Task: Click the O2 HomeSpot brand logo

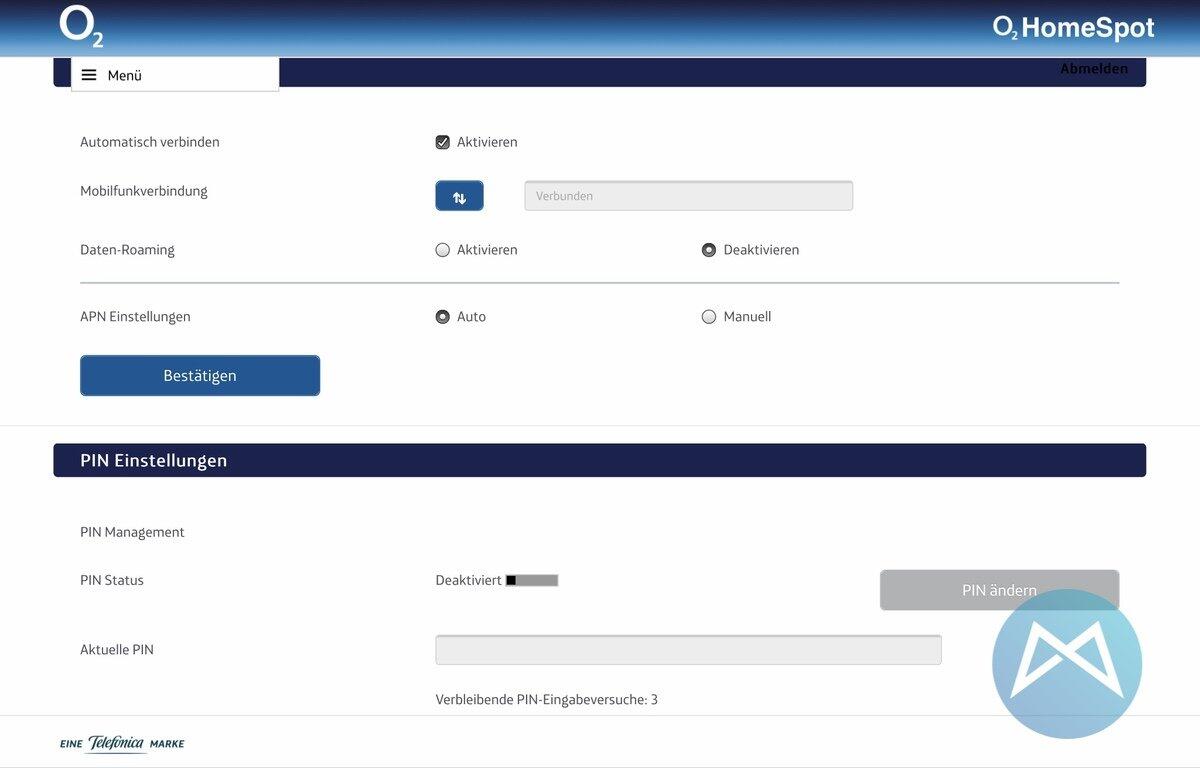Action: [1073, 28]
